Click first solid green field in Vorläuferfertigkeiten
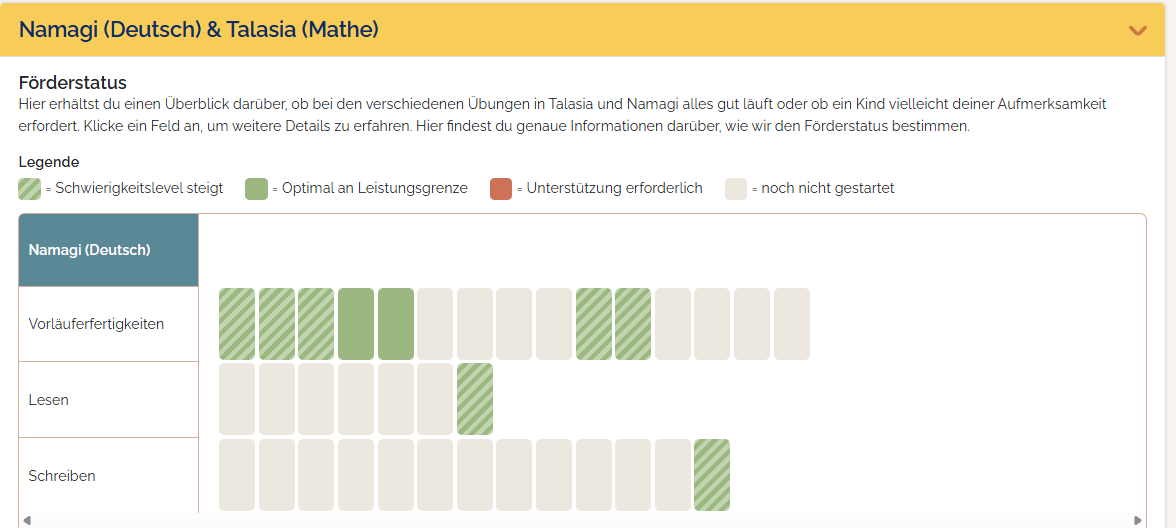1176x528 pixels. 356,324
